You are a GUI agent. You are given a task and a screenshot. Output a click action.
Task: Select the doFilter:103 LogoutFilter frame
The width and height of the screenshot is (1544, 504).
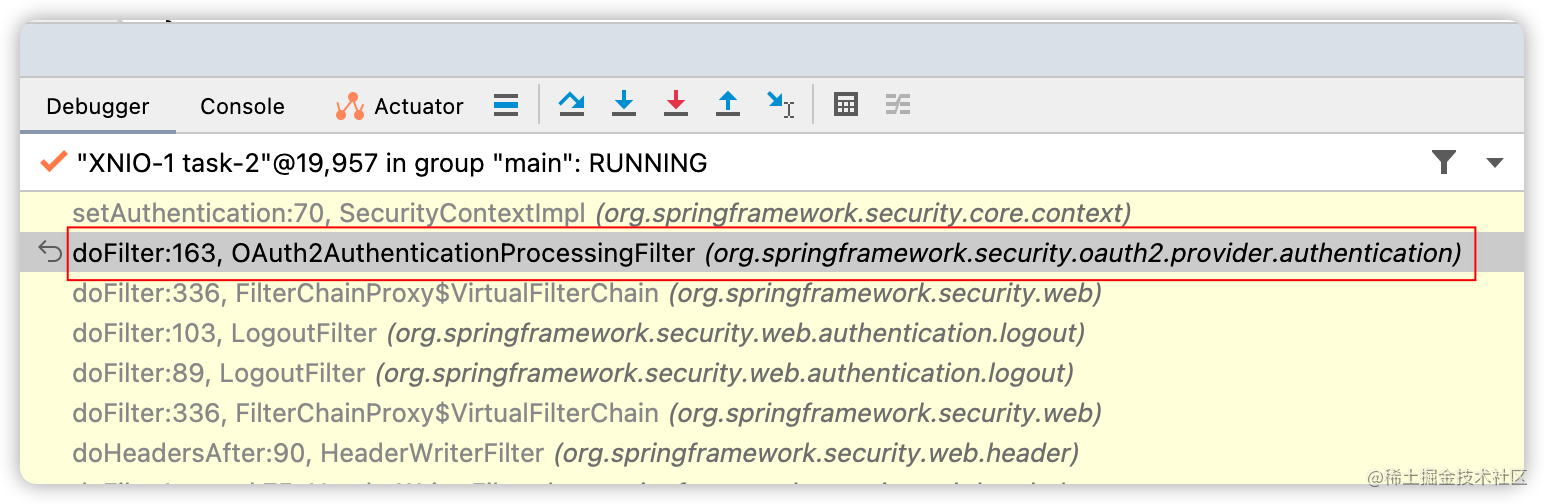[772, 333]
